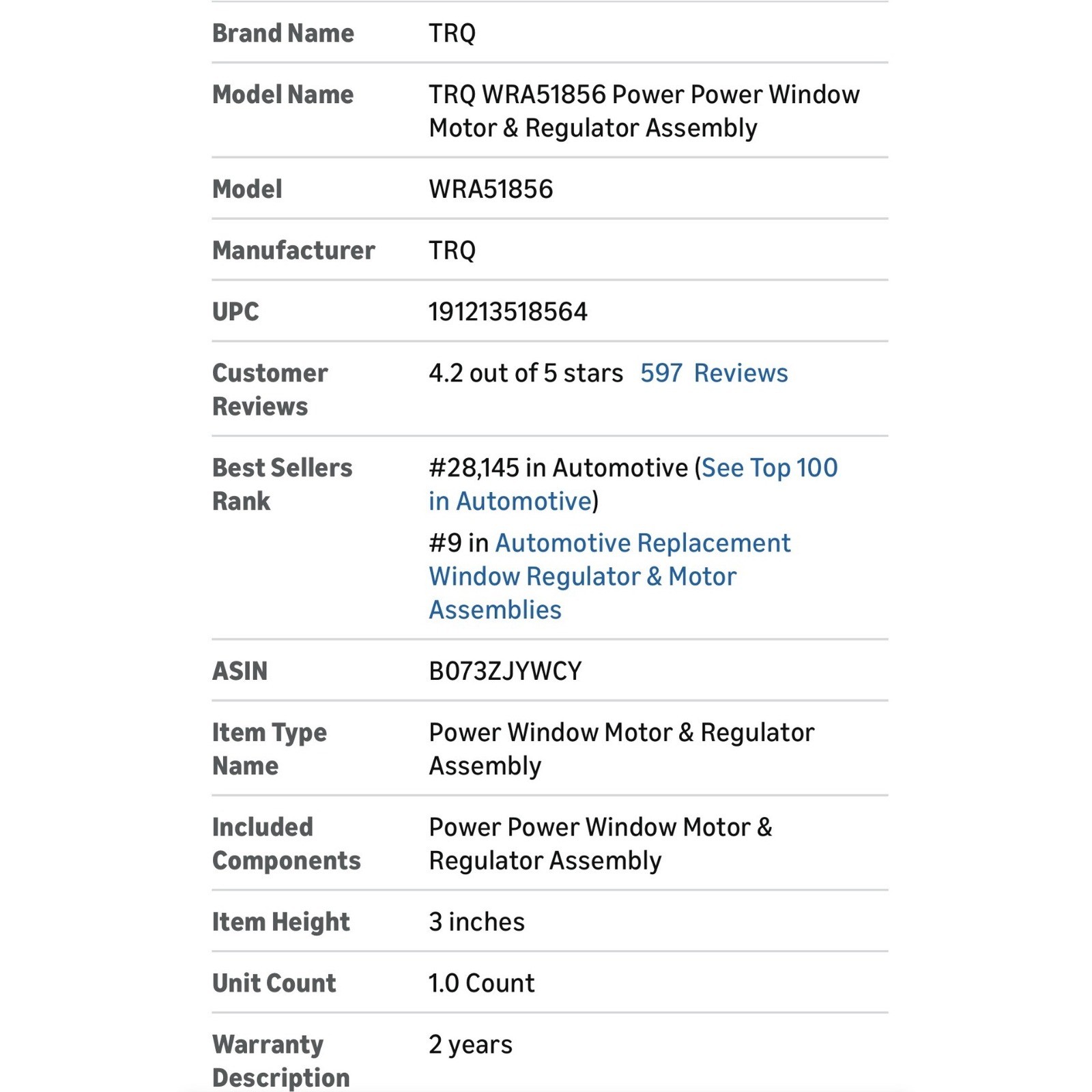This screenshot has width=1092, height=1092.
Task: Click the Included Components value text
Action: point(600,844)
